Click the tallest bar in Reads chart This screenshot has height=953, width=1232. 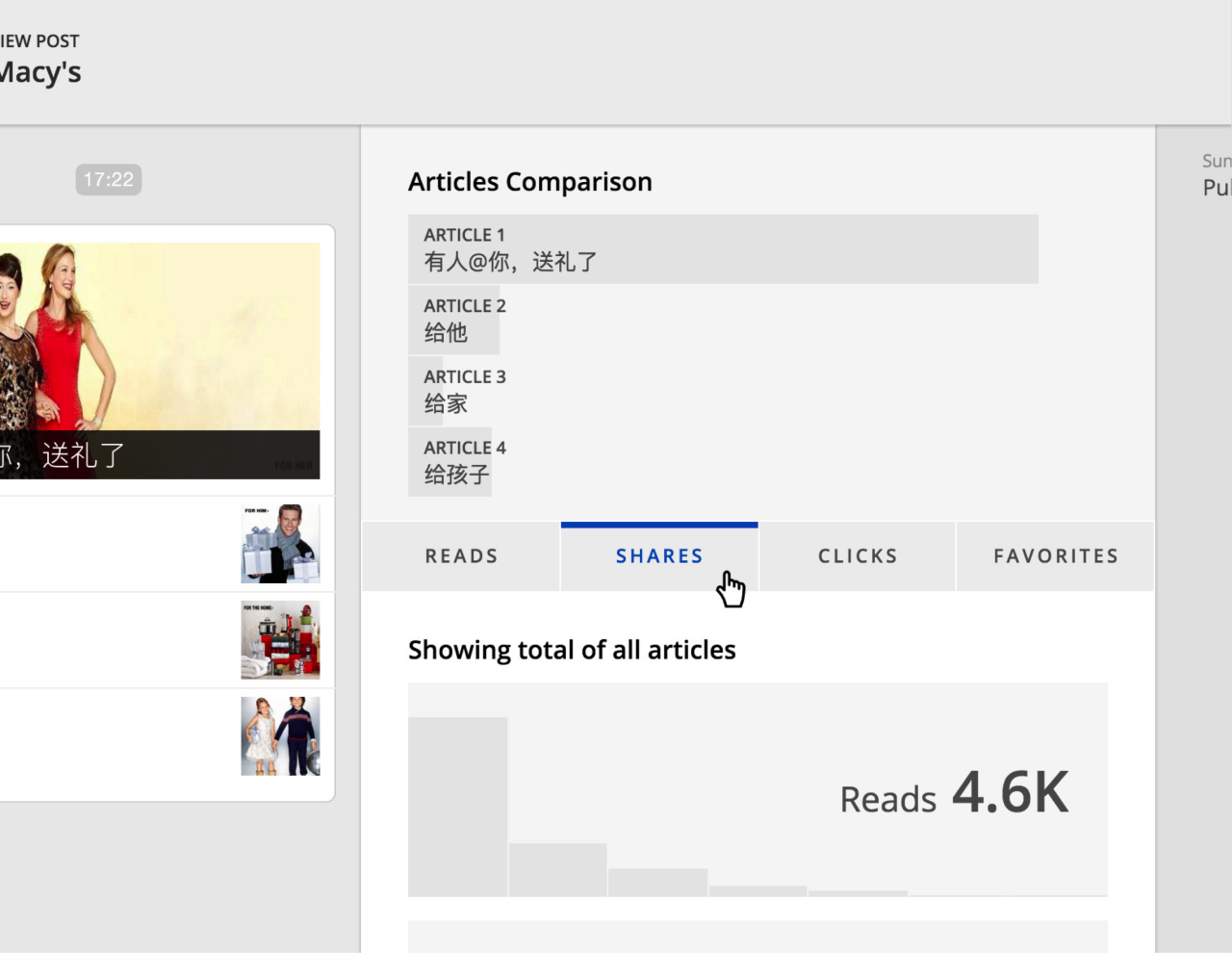(x=457, y=807)
